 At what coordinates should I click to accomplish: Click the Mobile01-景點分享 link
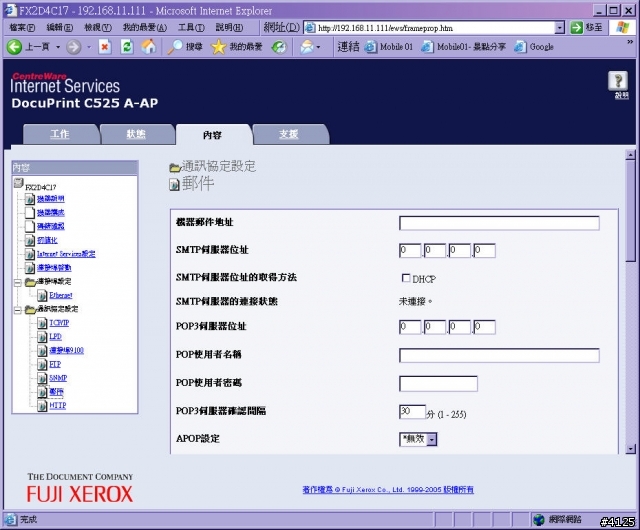pyautogui.click(x=471, y=47)
